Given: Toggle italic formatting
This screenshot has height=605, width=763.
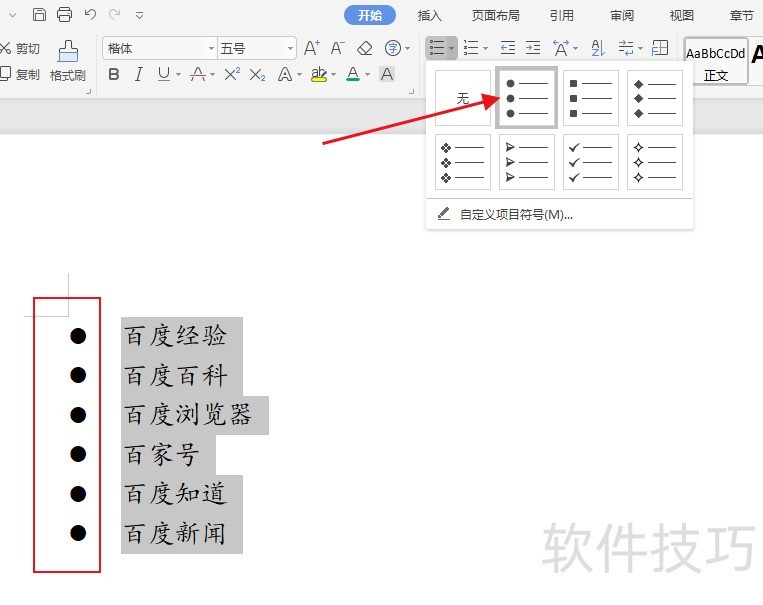Looking at the screenshot, I should click(x=139, y=74).
